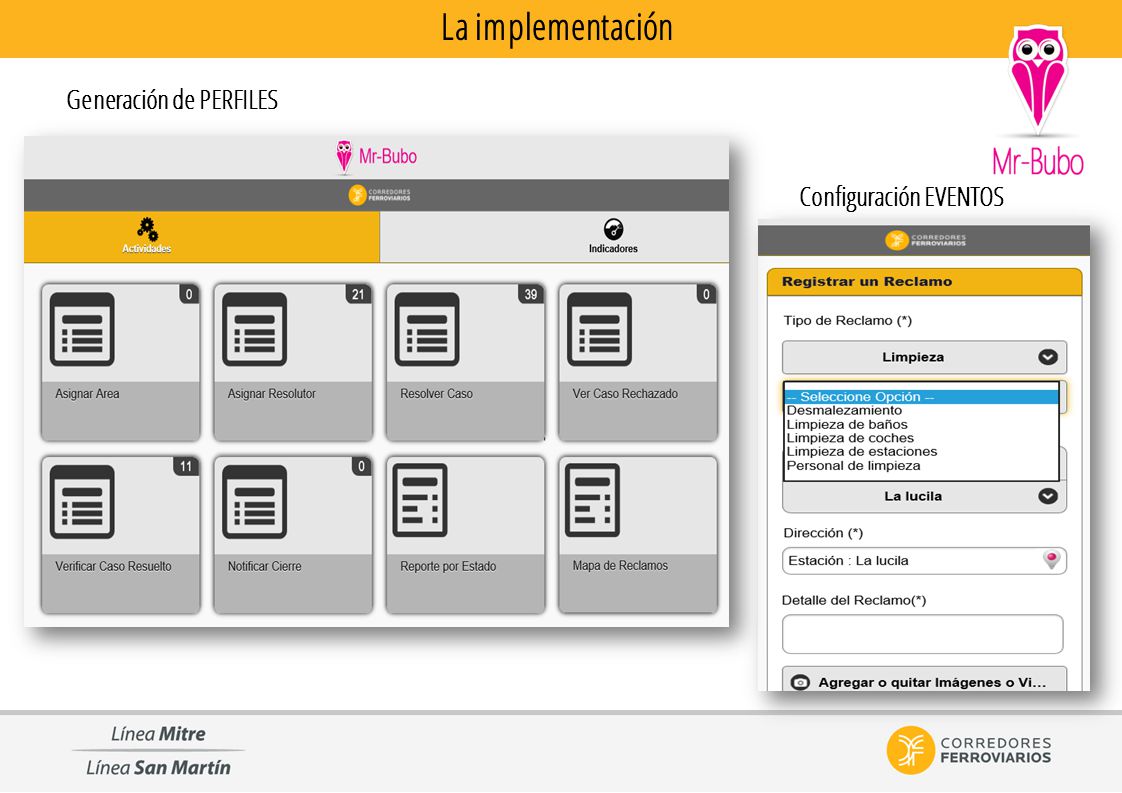Click the La implementación slide title

pos(557,28)
